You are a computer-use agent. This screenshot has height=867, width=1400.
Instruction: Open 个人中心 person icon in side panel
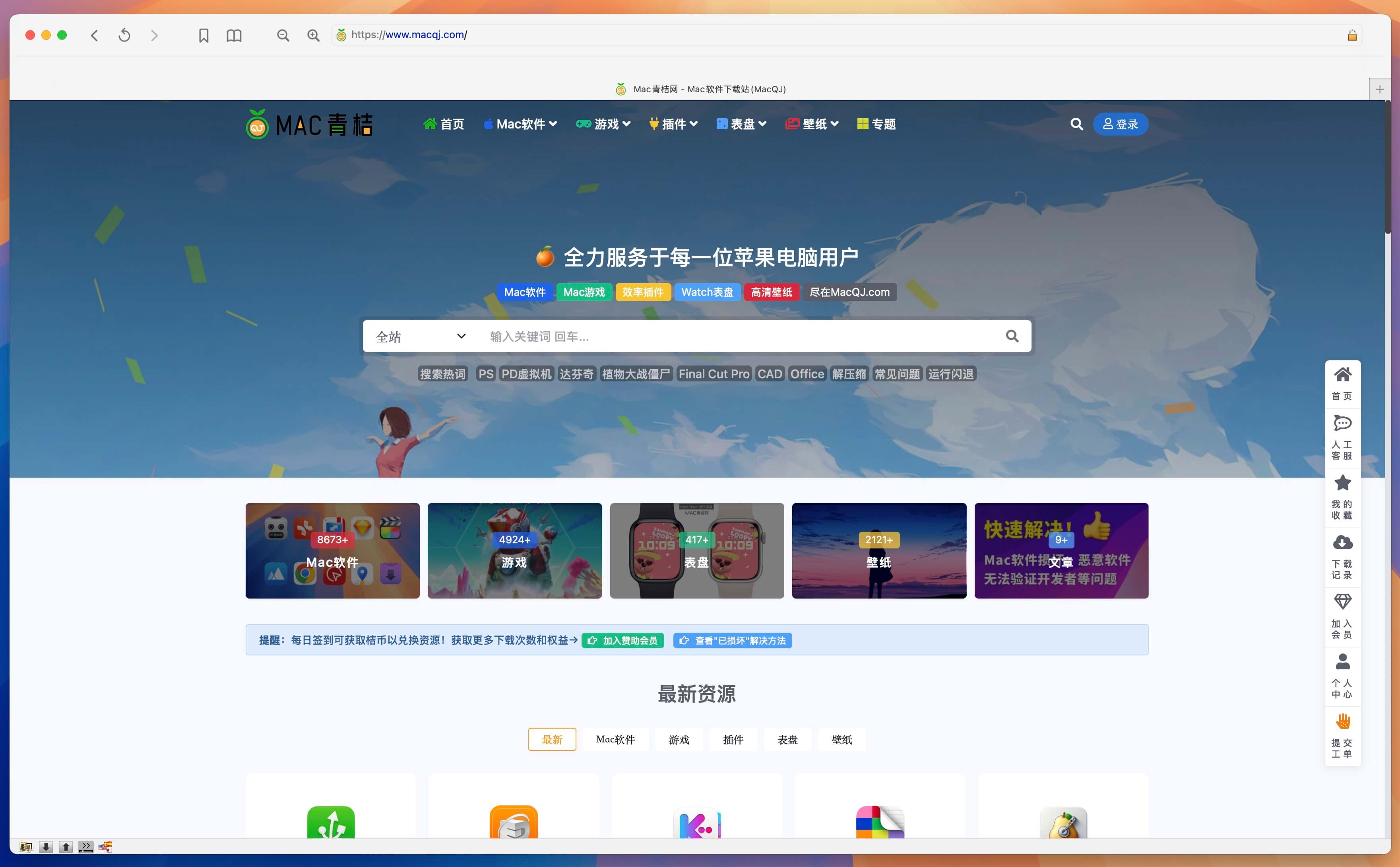point(1342,676)
